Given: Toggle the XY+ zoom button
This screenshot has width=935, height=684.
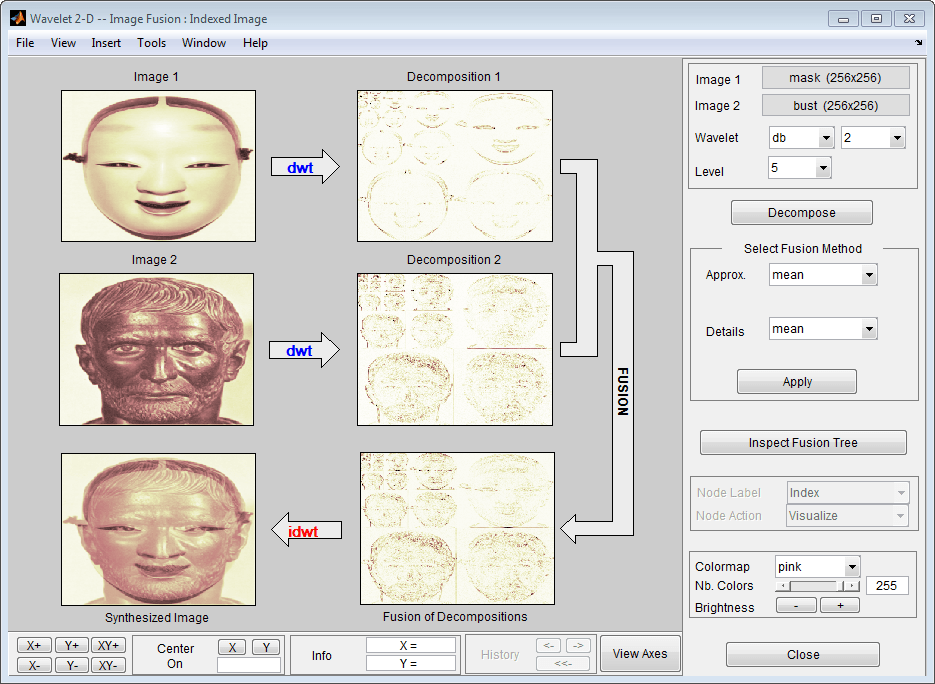Looking at the screenshot, I should click(109, 645).
